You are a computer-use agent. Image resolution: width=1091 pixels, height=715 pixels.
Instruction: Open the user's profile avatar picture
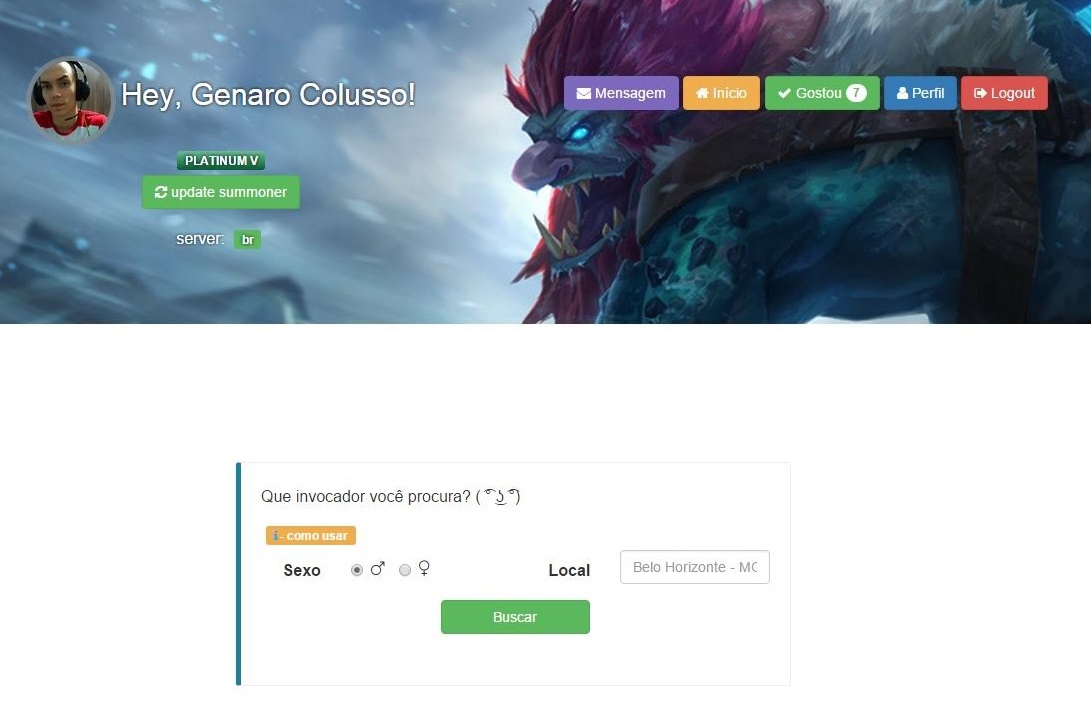[70, 100]
